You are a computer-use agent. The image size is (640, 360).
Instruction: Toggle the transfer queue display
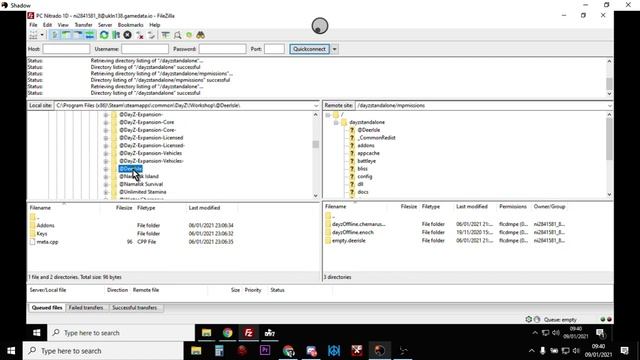pyautogui.click(x=89, y=35)
